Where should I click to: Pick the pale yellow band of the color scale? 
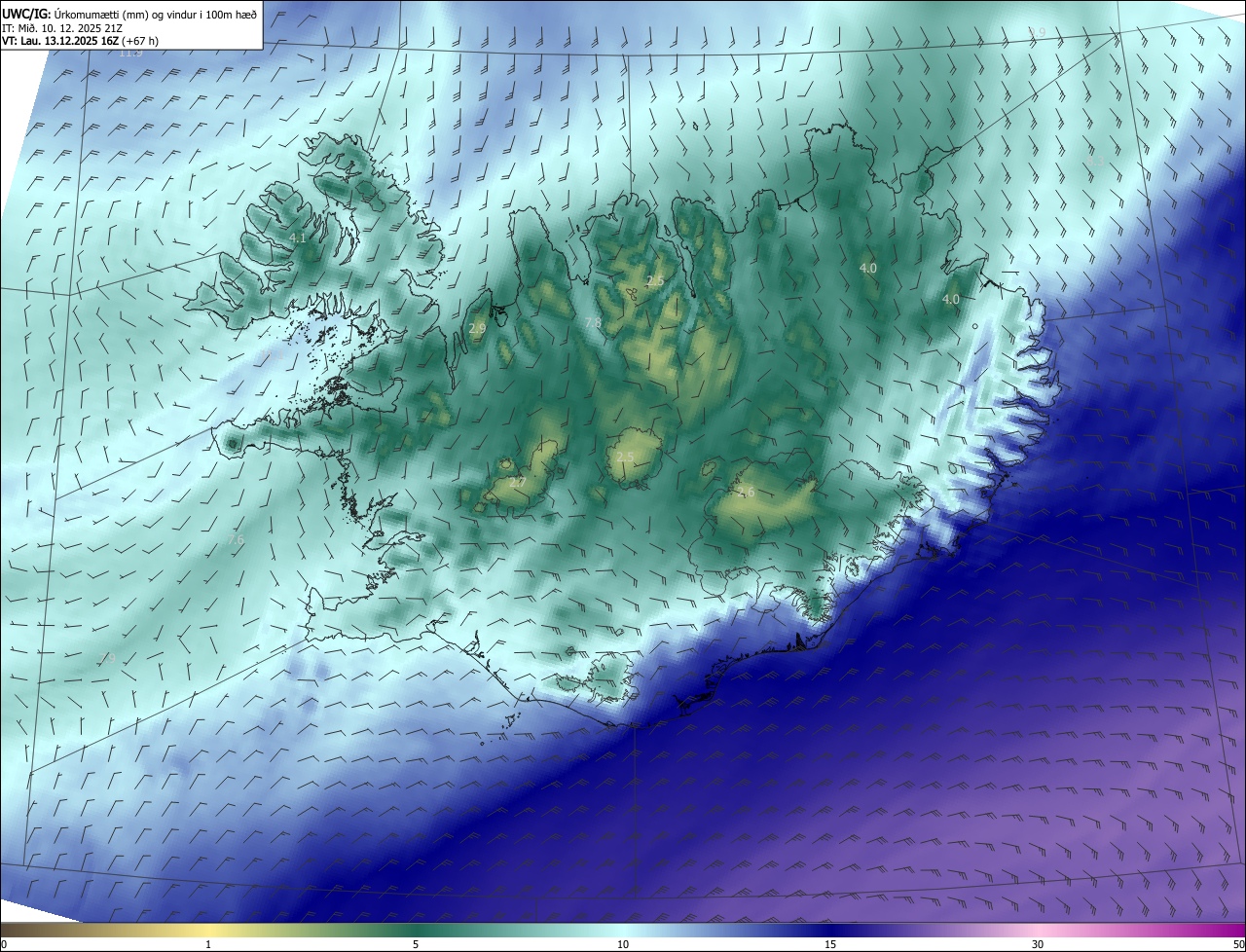(x=208, y=930)
